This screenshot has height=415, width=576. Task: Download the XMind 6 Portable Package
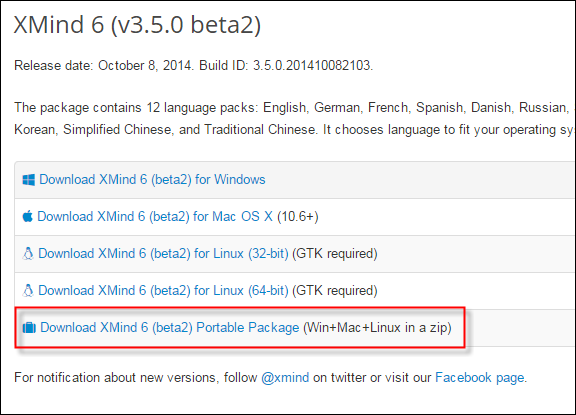(170, 327)
